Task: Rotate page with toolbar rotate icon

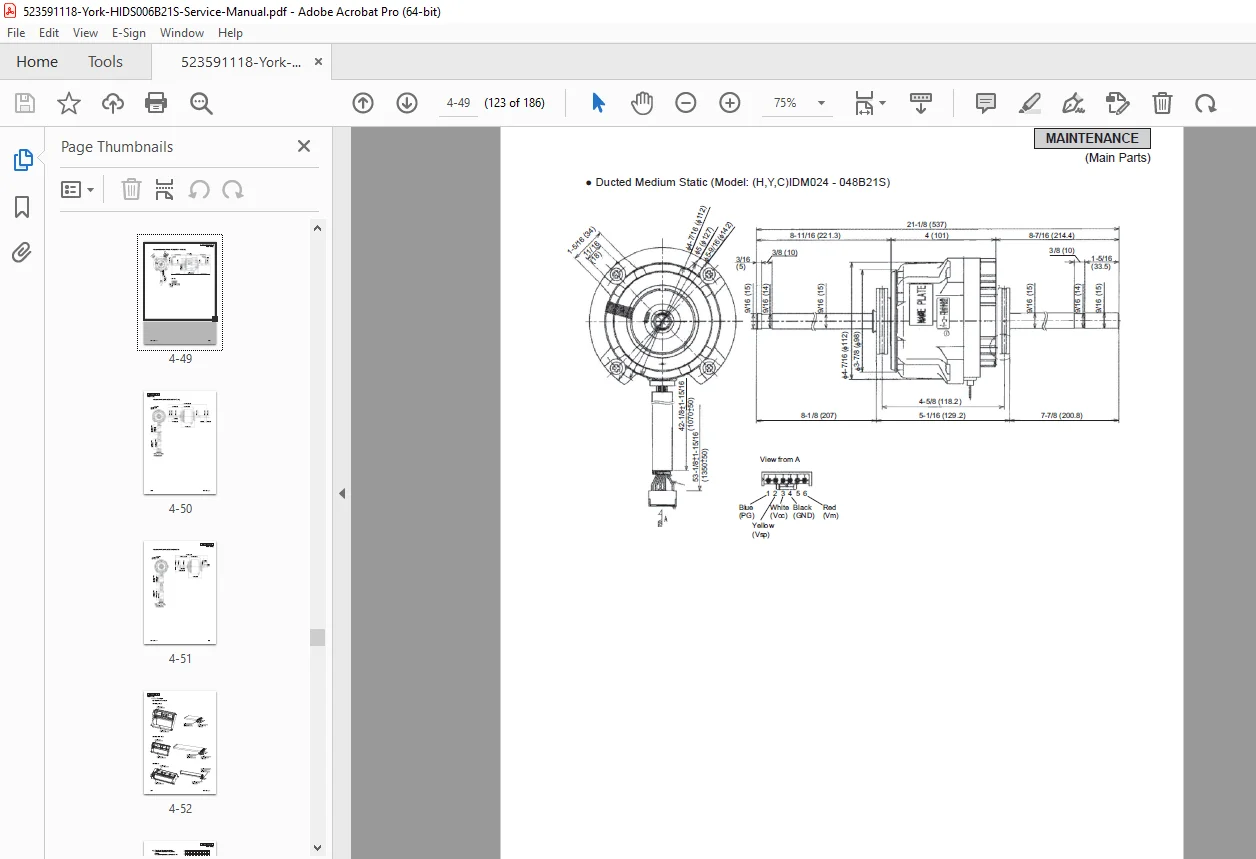Action: pyautogui.click(x=1206, y=103)
